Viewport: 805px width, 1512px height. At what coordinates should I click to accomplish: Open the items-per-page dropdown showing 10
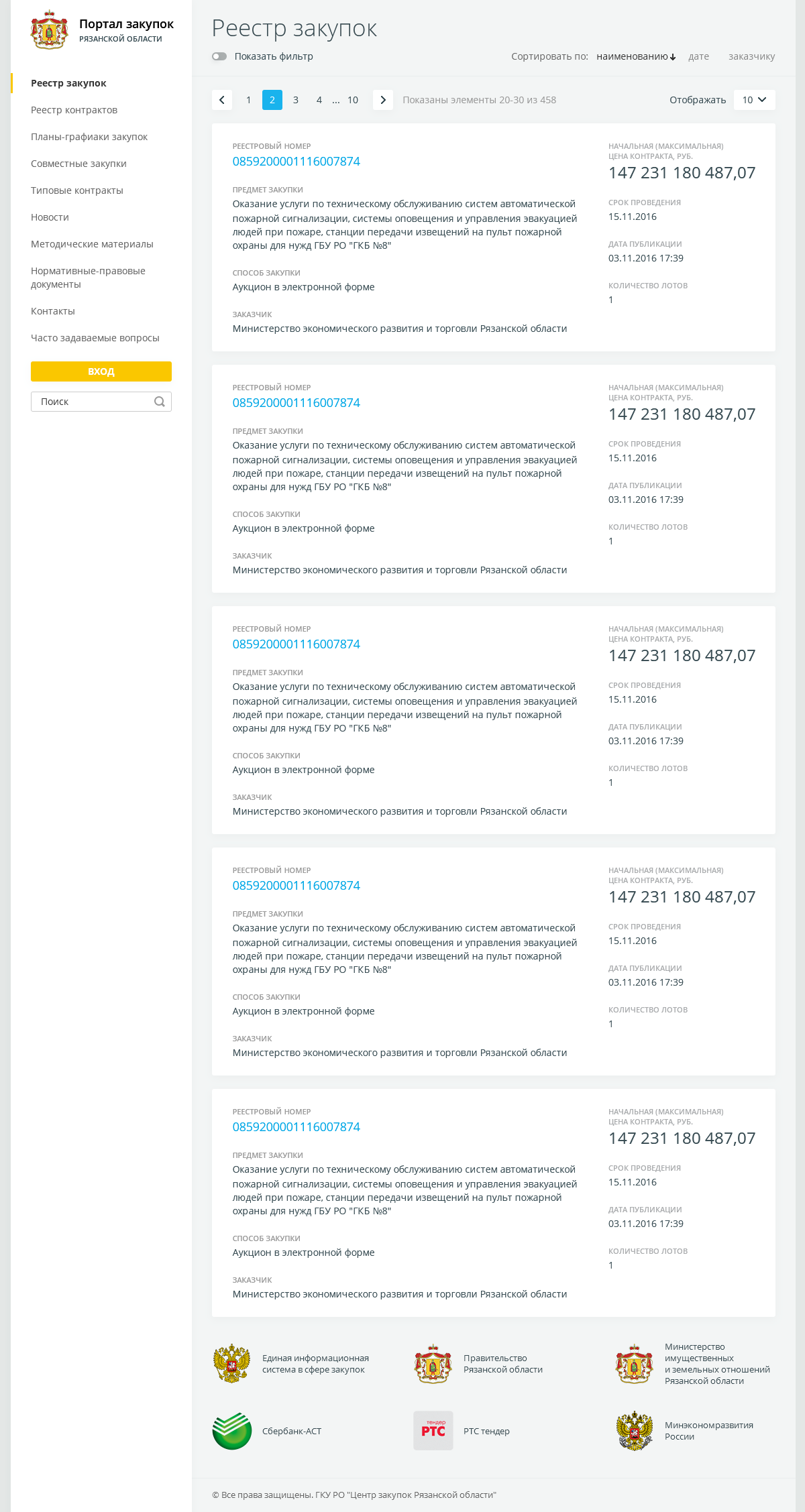(x=755, y=100)
